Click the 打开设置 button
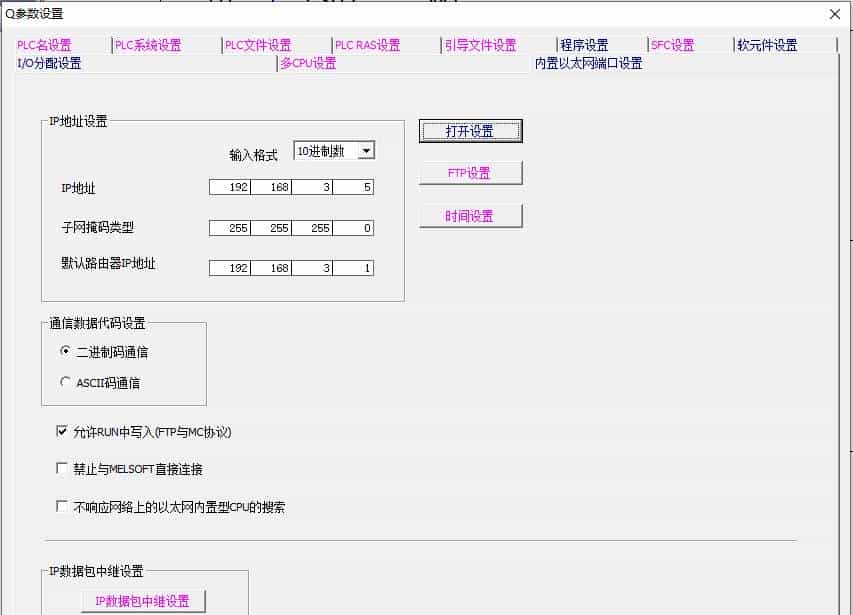The image size is (853, 615). point(470,130)
